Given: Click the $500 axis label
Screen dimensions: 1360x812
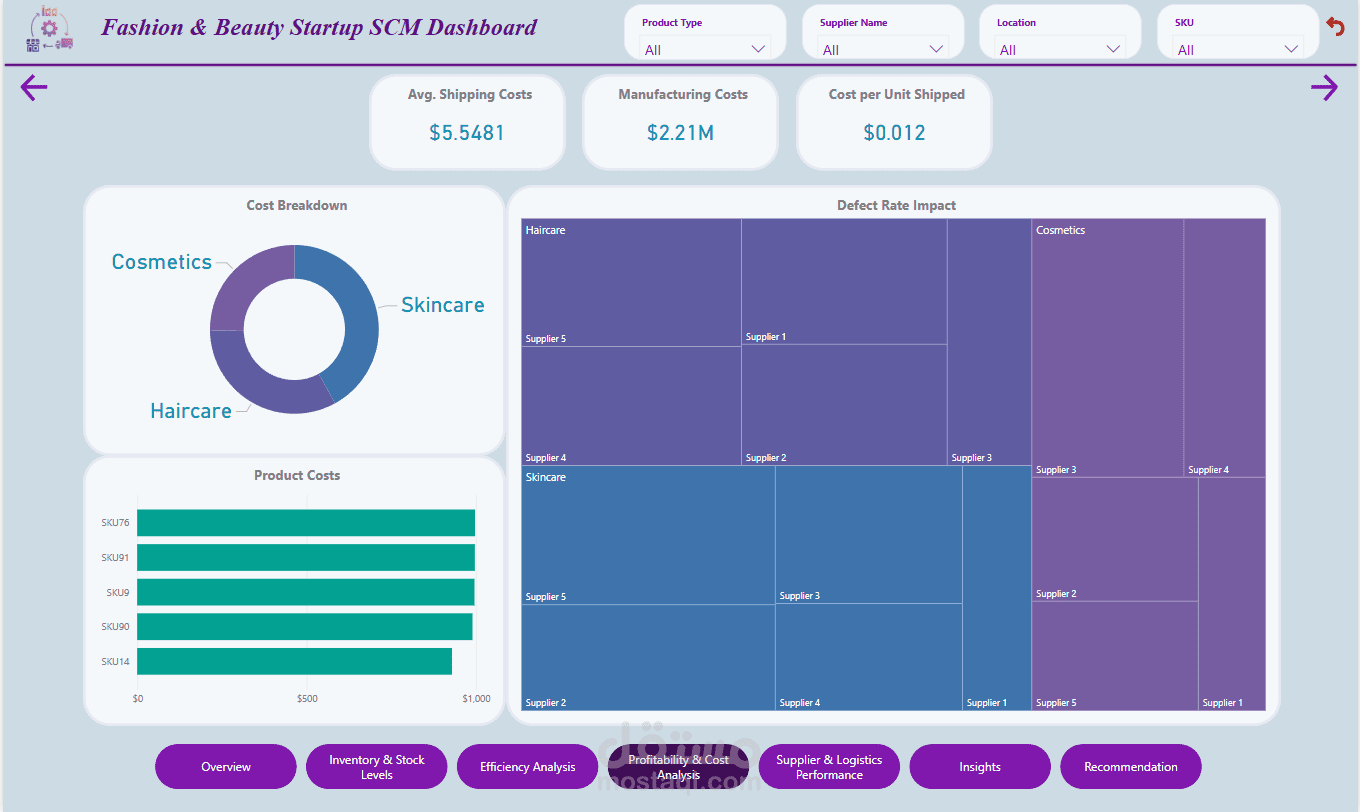Looking at the screenshot, I should pos(307,698).
